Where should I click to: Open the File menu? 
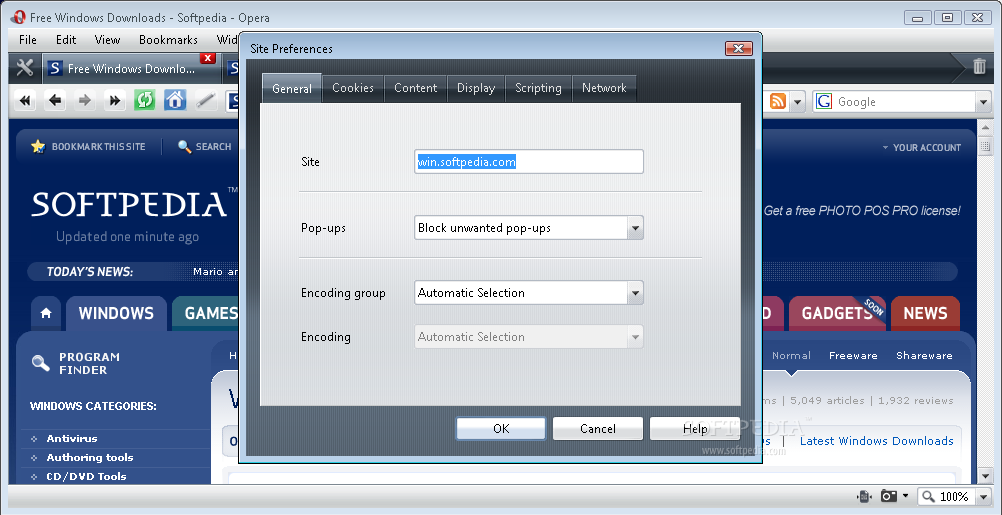pyautogui.click(x=28, y=40)
